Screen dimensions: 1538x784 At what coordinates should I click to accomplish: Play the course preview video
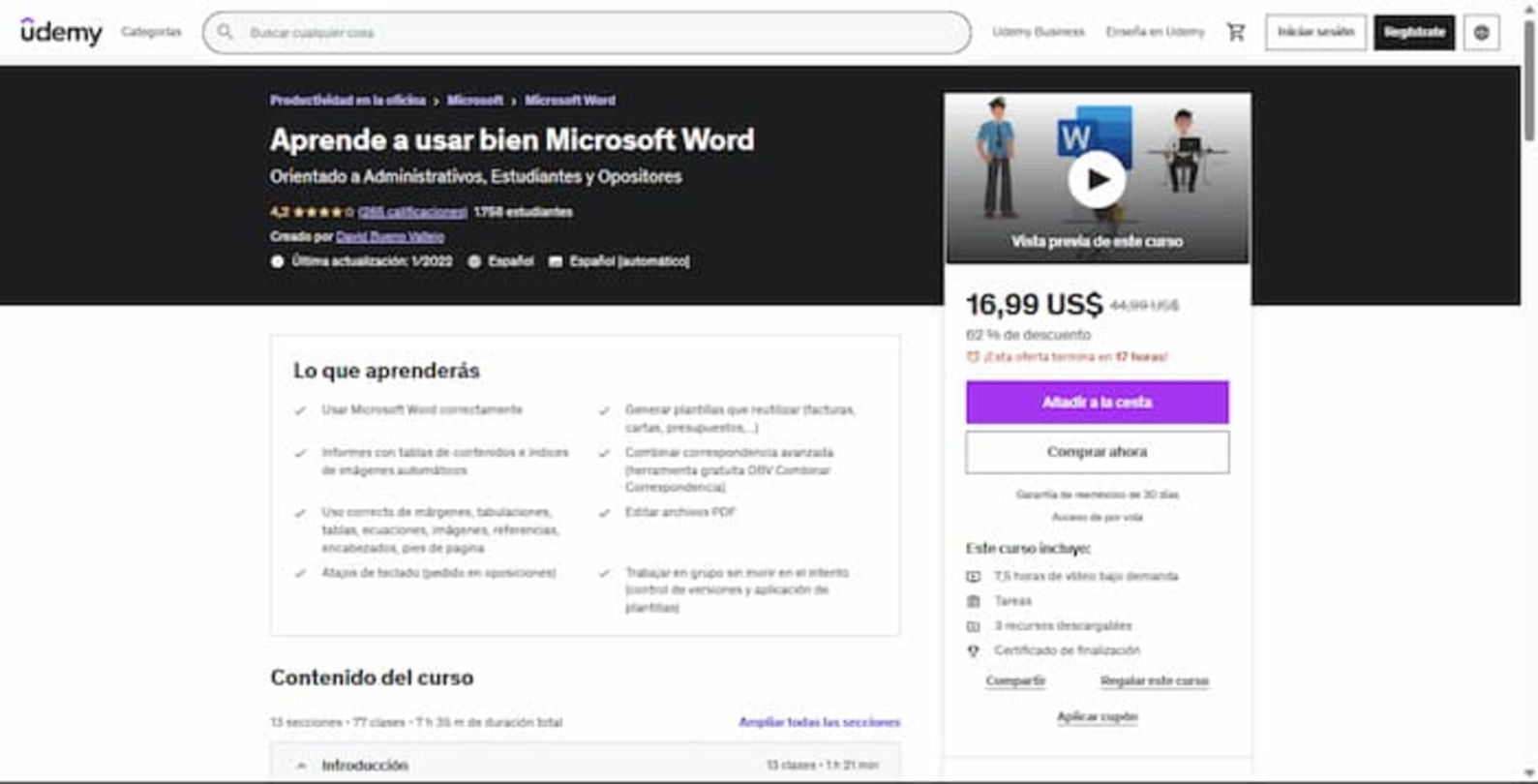[x=1097, y=179]
